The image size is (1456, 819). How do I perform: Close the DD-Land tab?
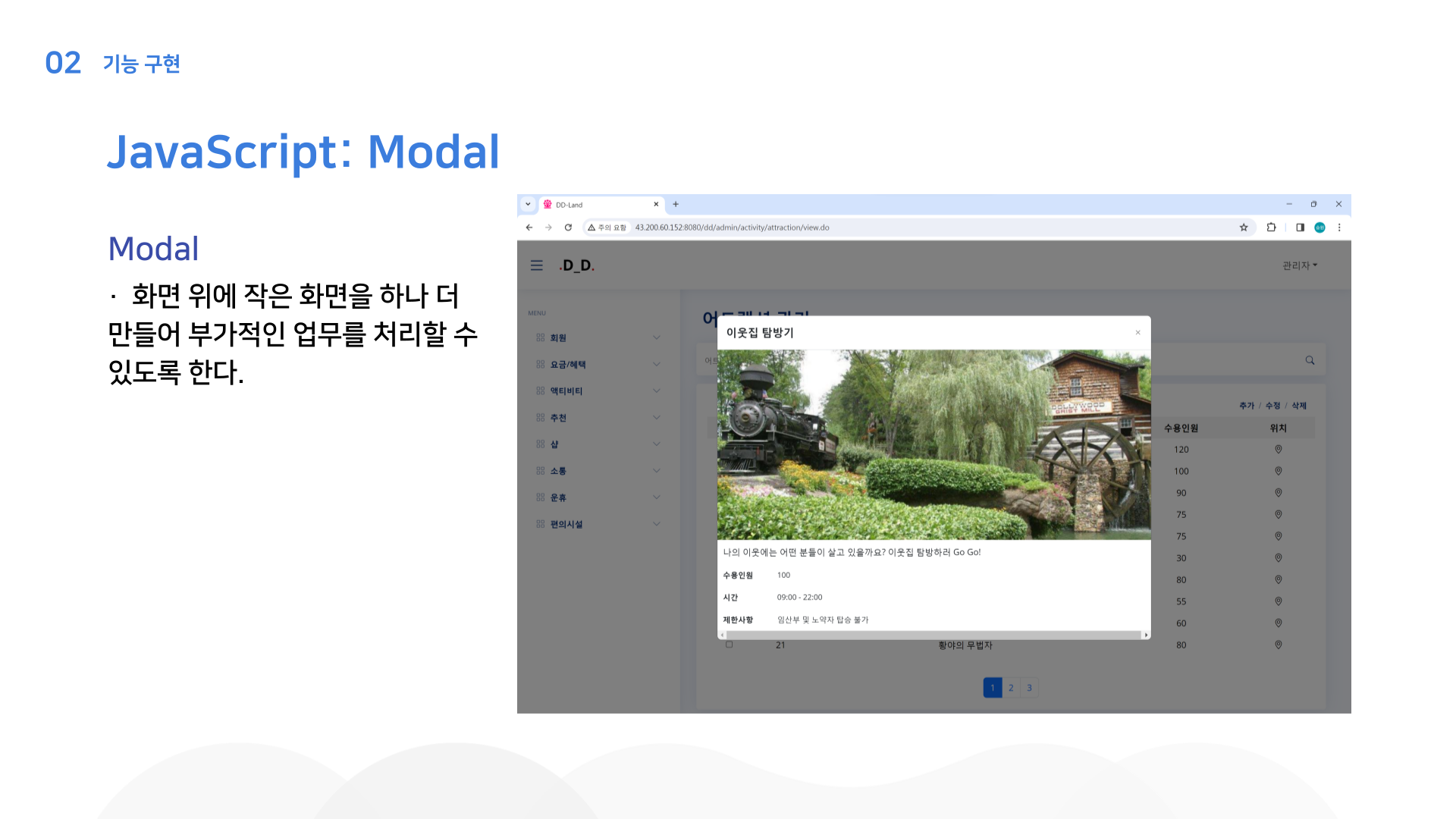pyautogui.click(x=656, y=204)
